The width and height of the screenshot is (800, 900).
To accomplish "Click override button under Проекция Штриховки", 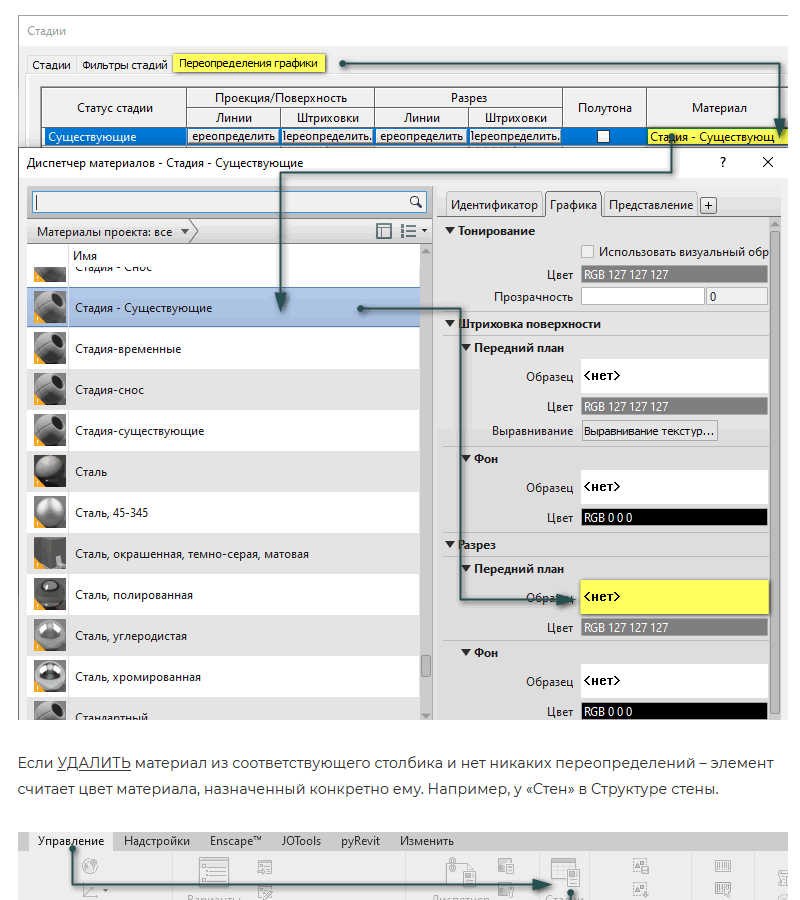I will [x=327, y=137].
